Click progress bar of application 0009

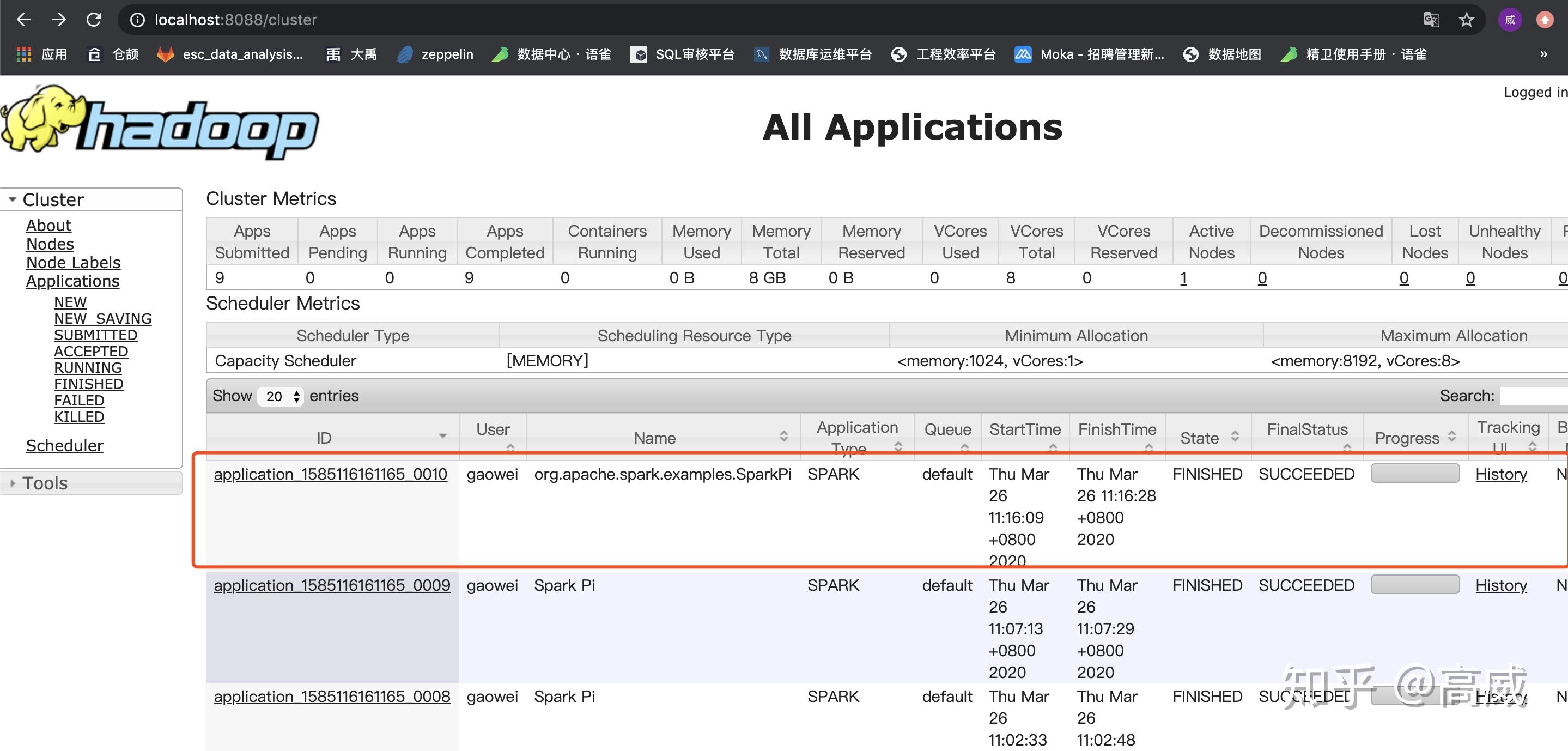coord(1415,585)
